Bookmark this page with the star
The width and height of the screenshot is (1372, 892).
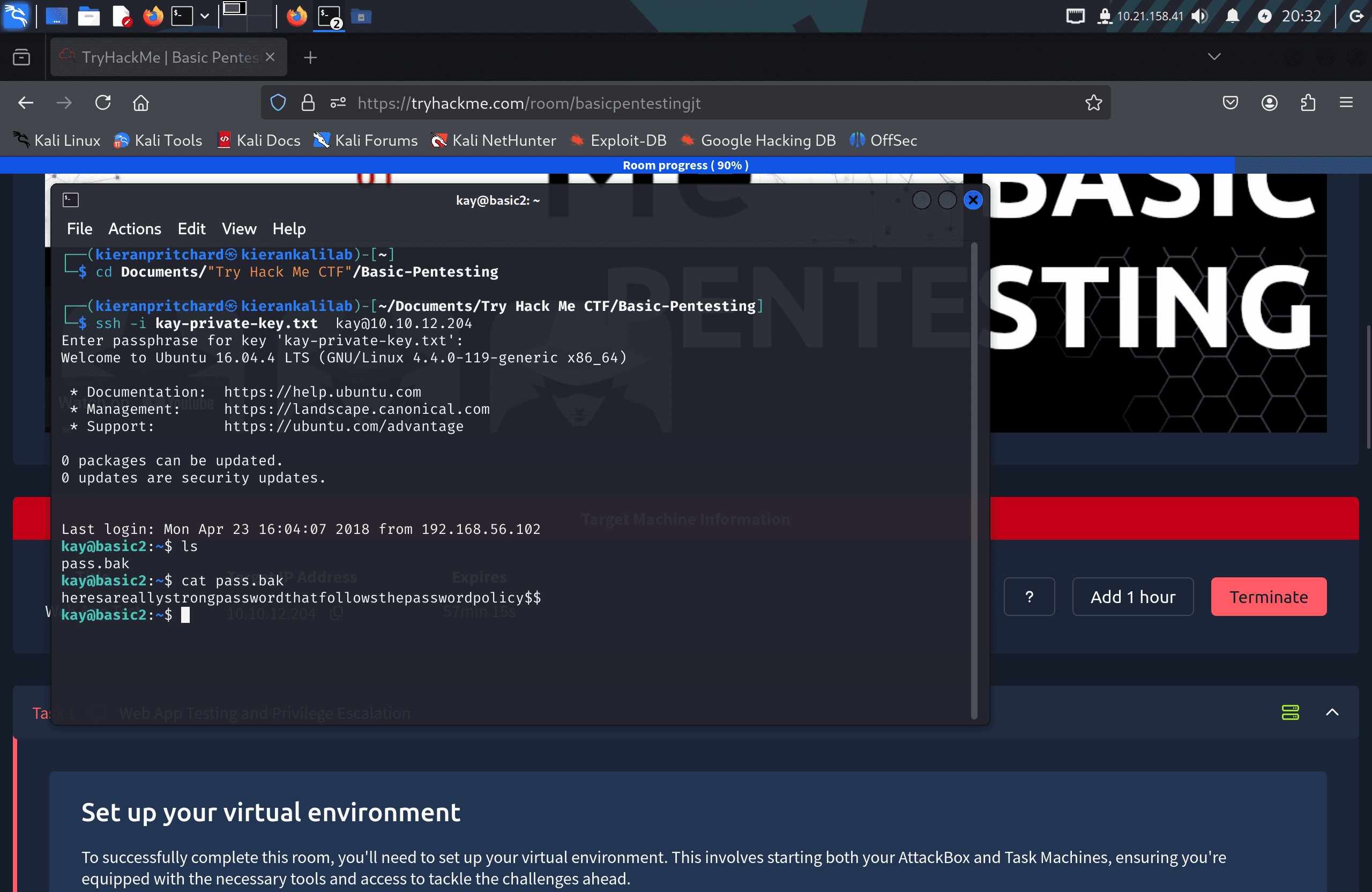[1093, 103]
